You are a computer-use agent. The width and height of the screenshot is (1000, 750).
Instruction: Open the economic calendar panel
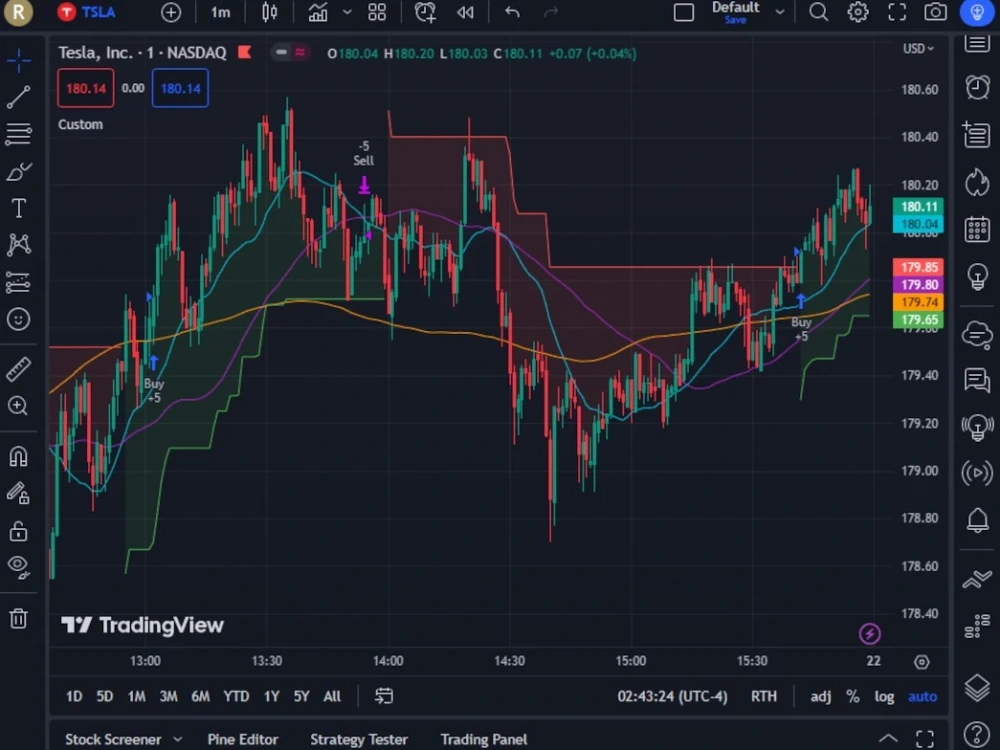977,230
